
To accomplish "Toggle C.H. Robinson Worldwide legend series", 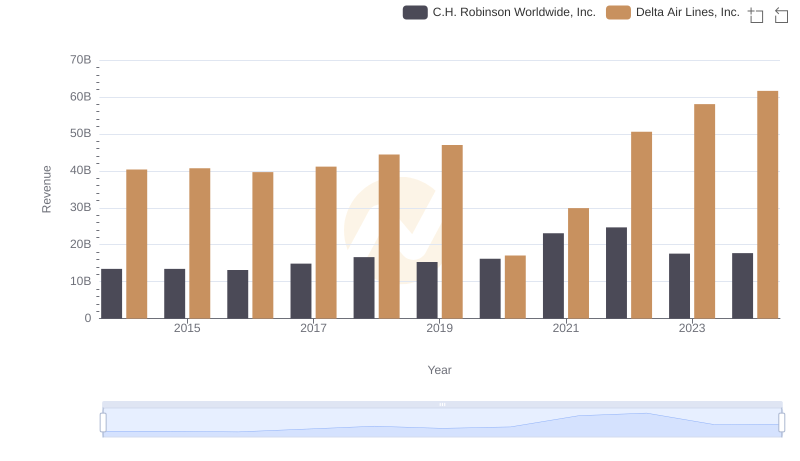I will 499,12.
